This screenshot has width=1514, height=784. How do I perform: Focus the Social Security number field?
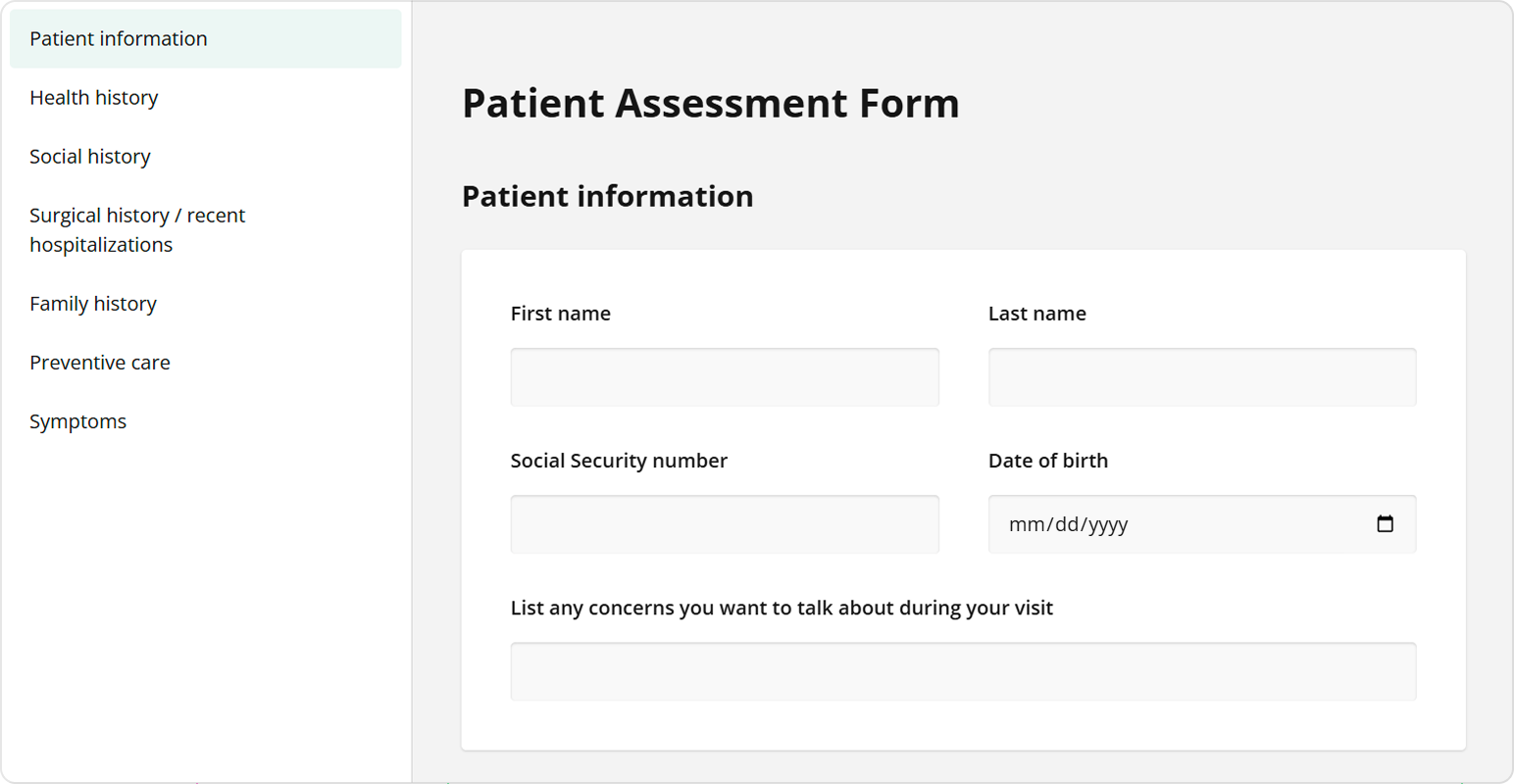point(725,524)
